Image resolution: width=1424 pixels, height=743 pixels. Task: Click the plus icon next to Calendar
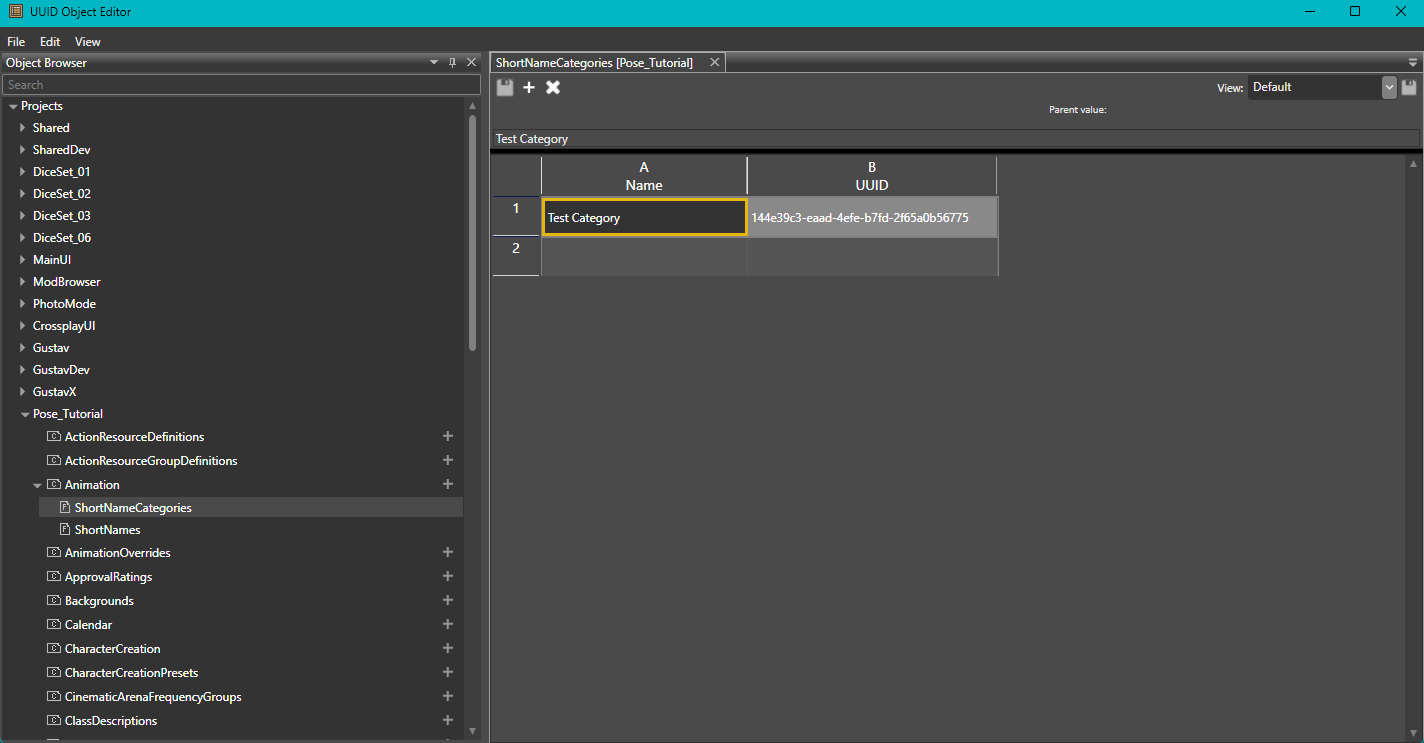click(448, 624)
